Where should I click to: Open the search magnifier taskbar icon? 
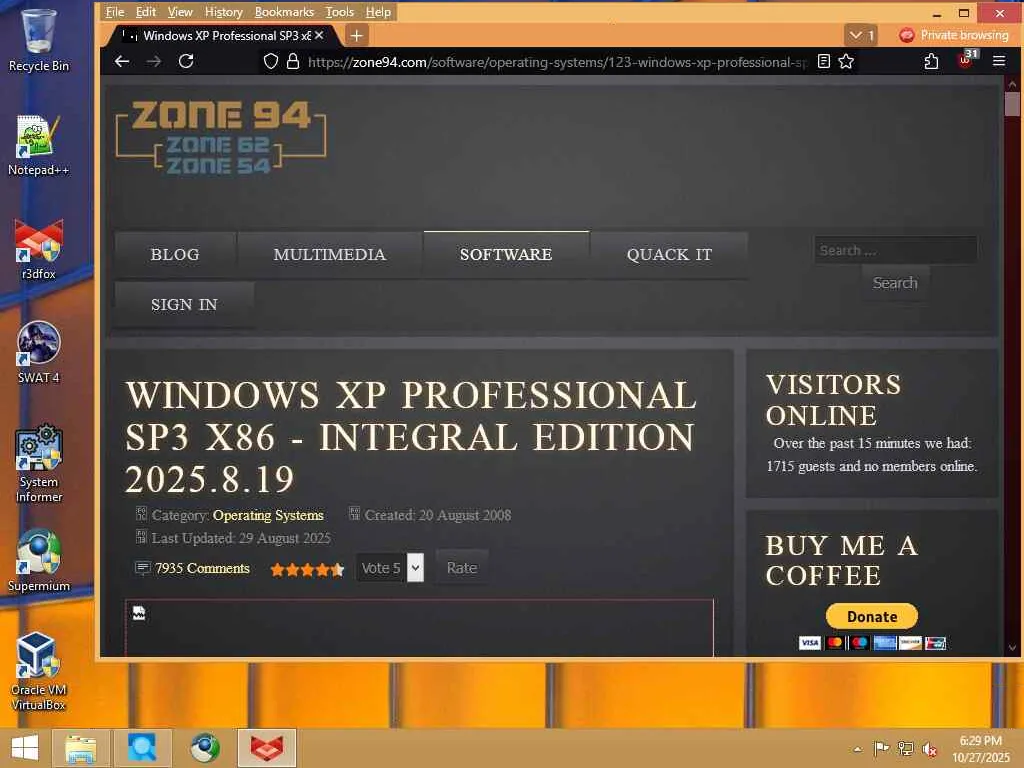click(x=142, y=748)
